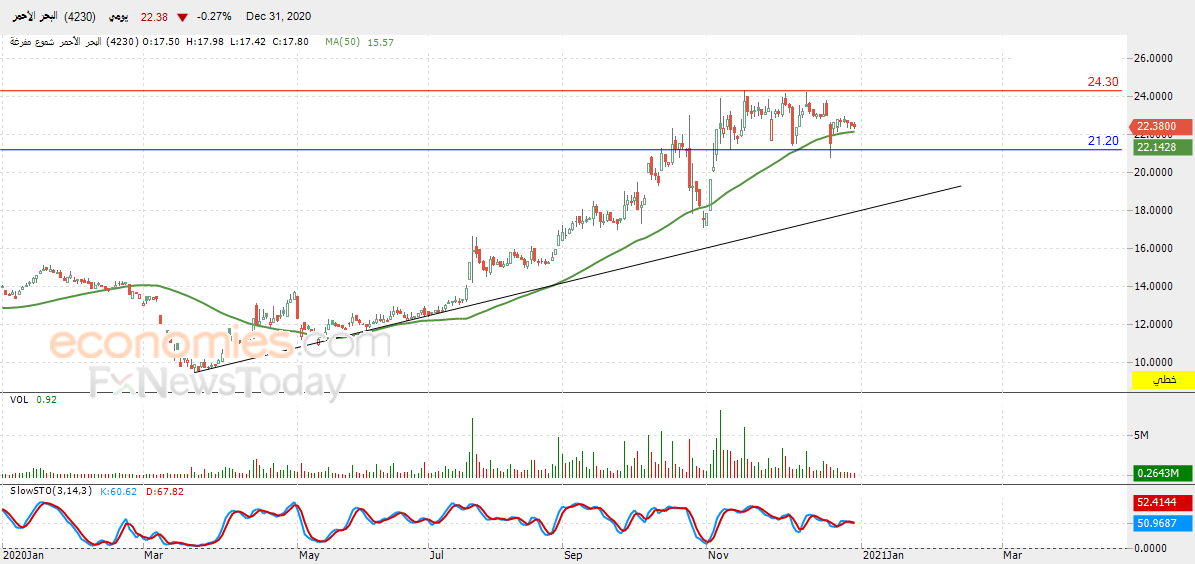The height and width of the screenshot is (564, 1195).
Task: Click the Dec 31, 2020 date label
Action: [x=278, y=17]
